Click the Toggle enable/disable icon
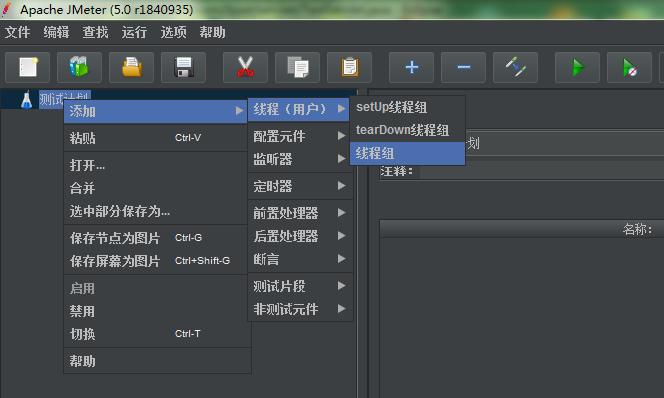Viewport: 664px width, 398px height. [515, 67]
